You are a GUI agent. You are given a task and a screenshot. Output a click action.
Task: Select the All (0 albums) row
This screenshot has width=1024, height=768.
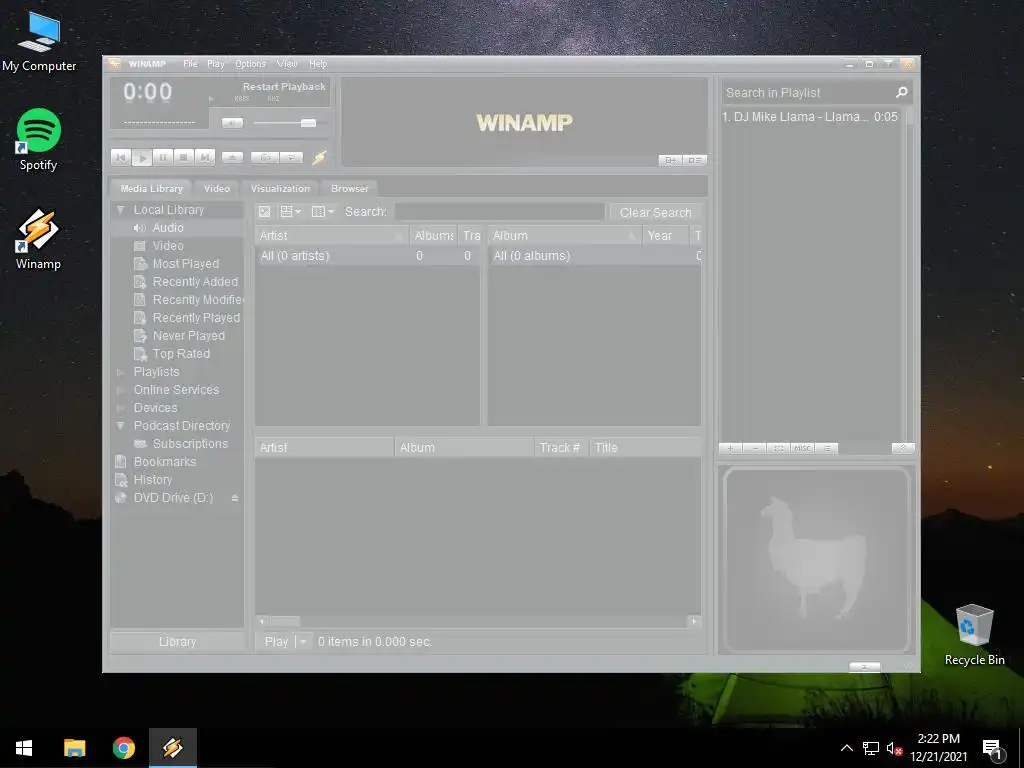coord(594,256)
